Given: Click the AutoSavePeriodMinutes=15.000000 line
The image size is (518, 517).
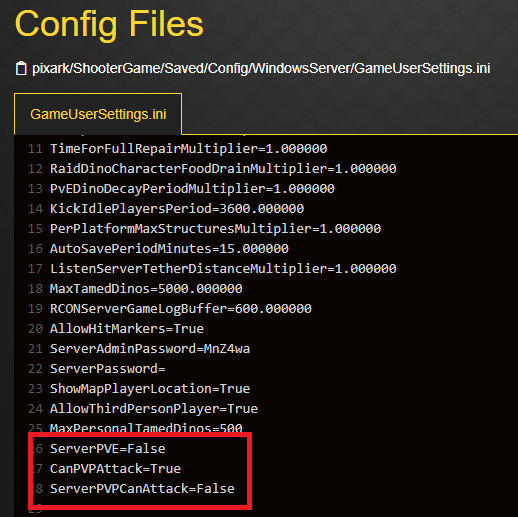Looking at the screenshot, I should click(x=169, y=249).
